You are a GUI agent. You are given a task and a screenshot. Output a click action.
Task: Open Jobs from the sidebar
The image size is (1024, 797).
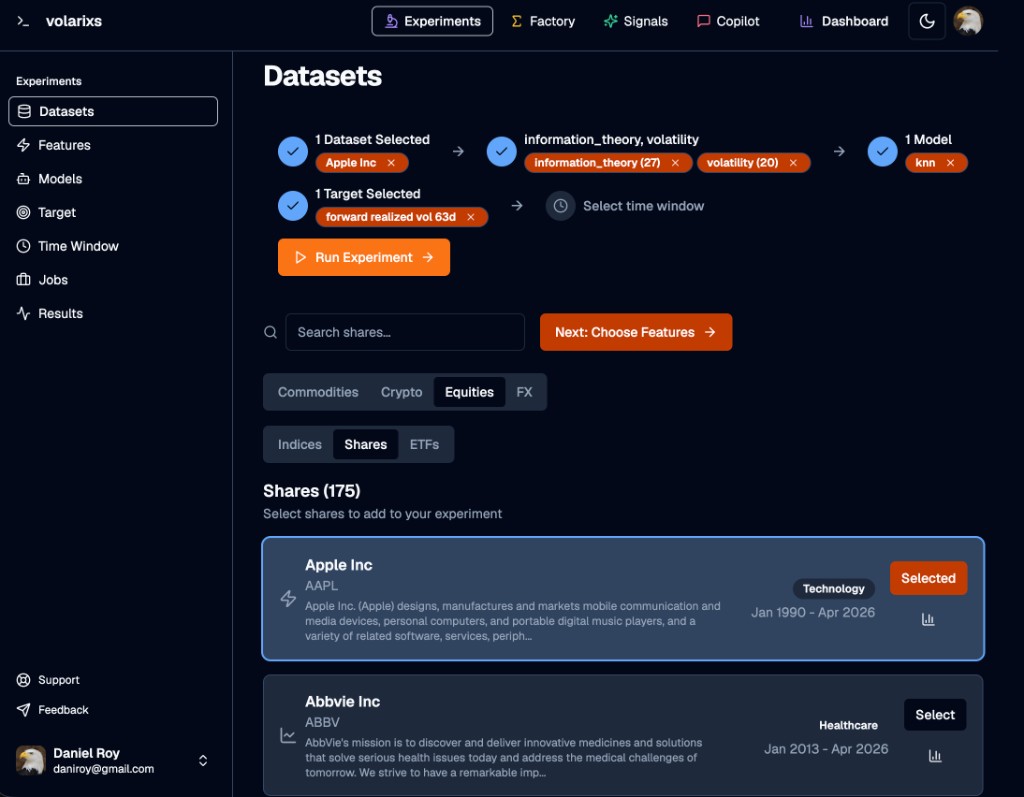point(53,279)
